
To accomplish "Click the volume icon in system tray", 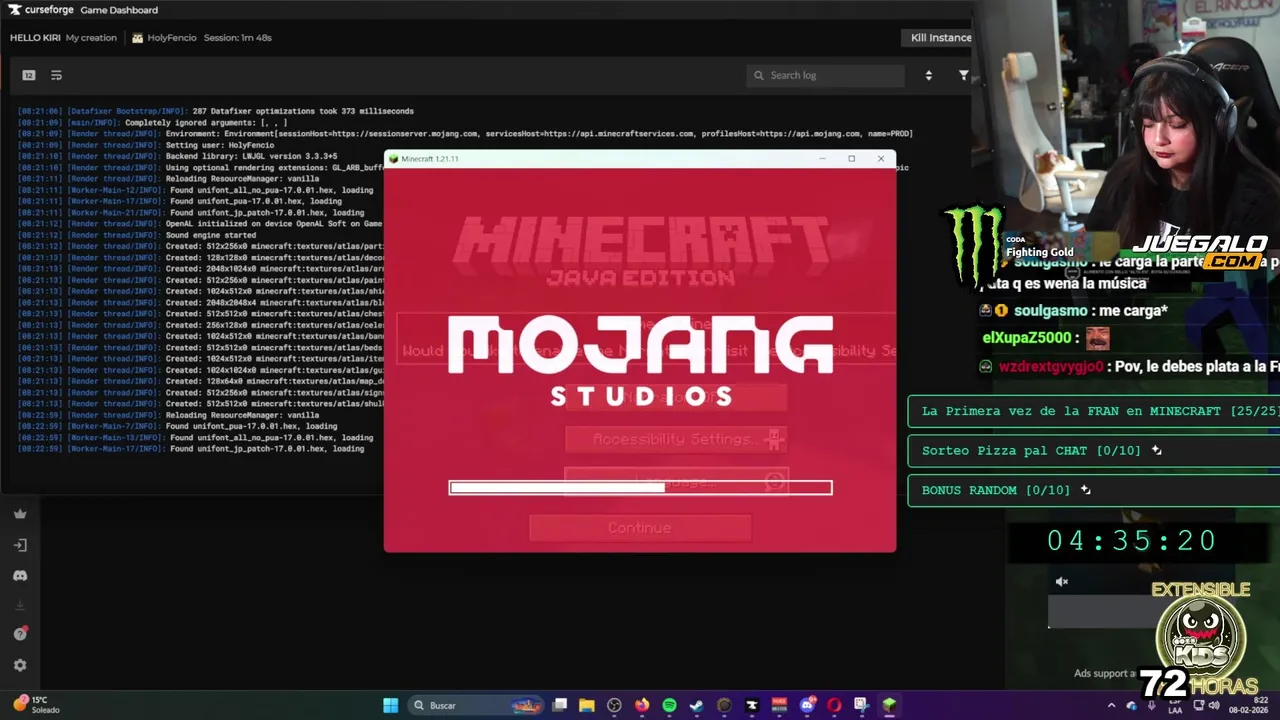I will (x=1215, y=705).
